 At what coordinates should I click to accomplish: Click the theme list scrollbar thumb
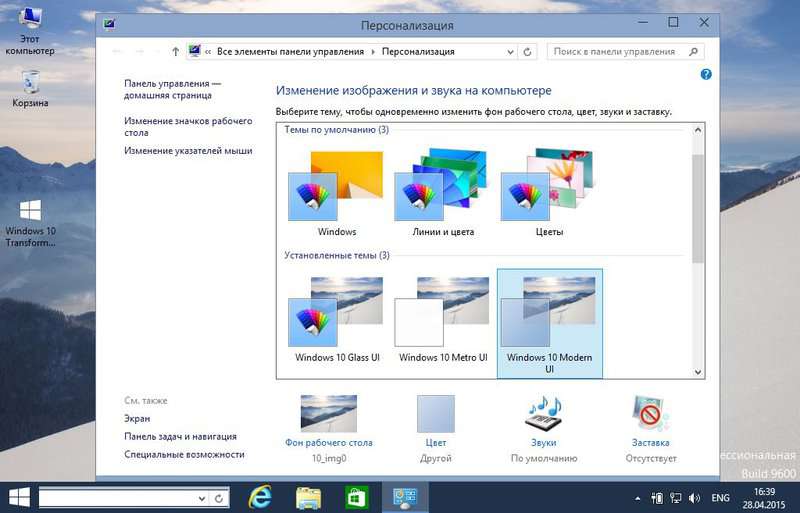697,208
